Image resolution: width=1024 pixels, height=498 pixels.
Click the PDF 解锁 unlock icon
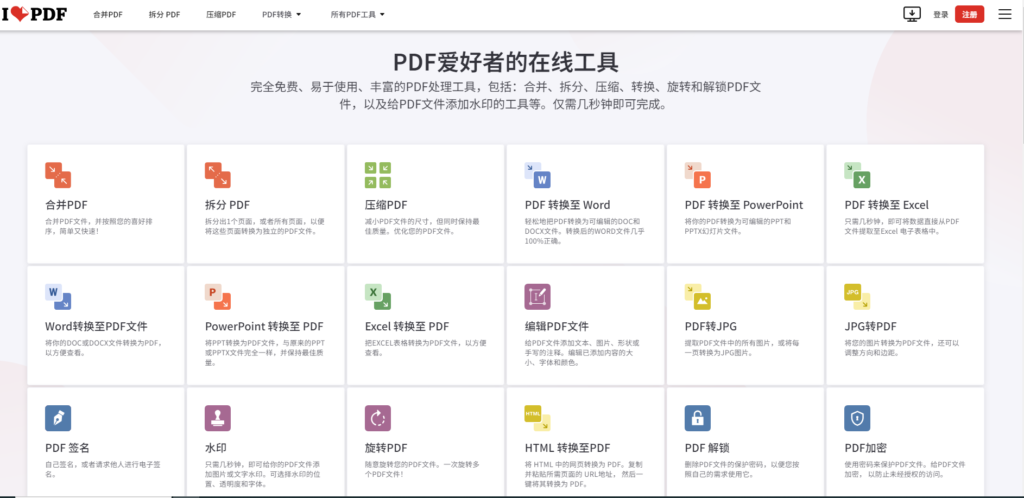697,418
